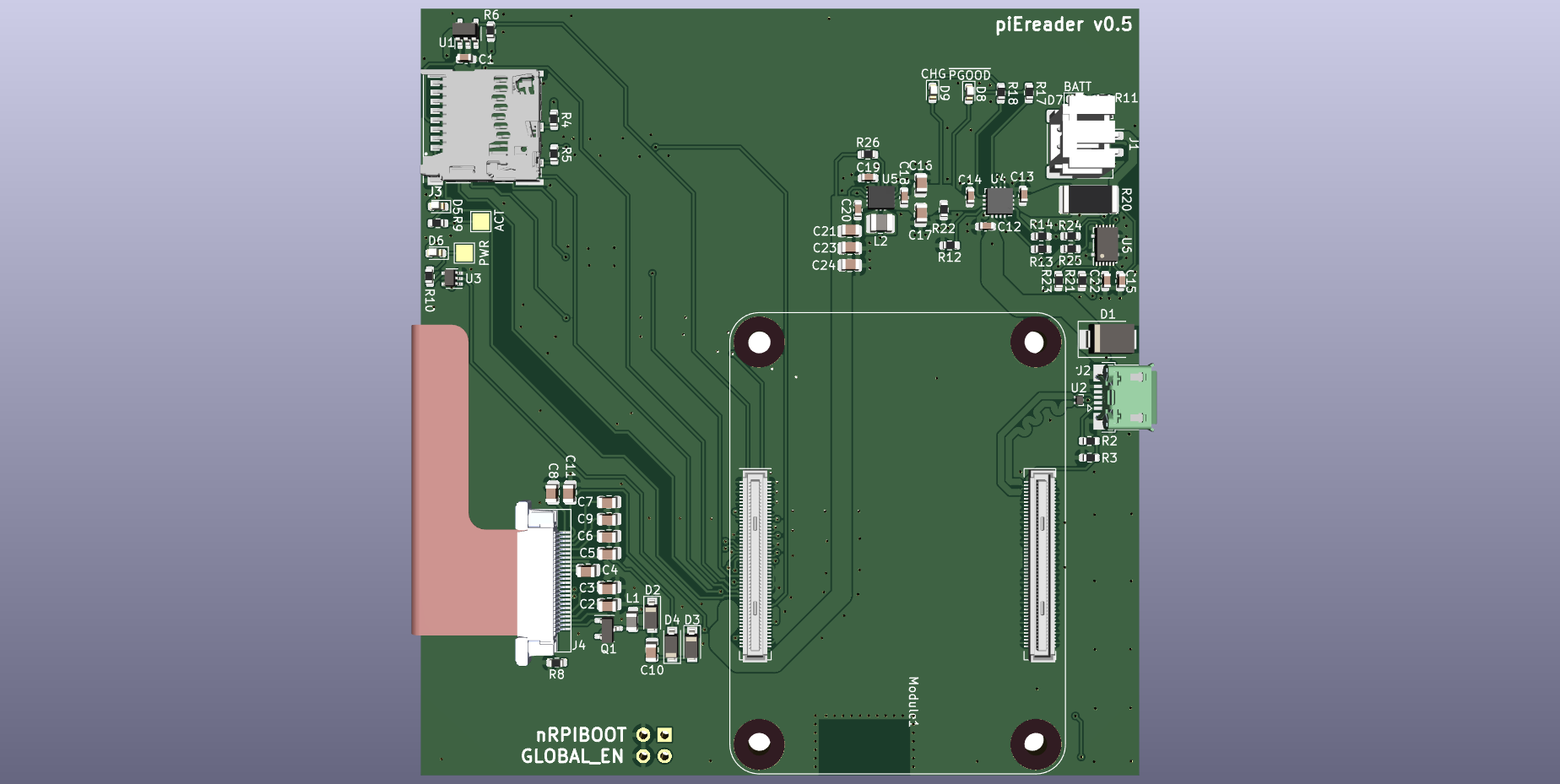Select capacitor C24
The height and width of the screenshot is (784, 1560).
tap(850, 265)
